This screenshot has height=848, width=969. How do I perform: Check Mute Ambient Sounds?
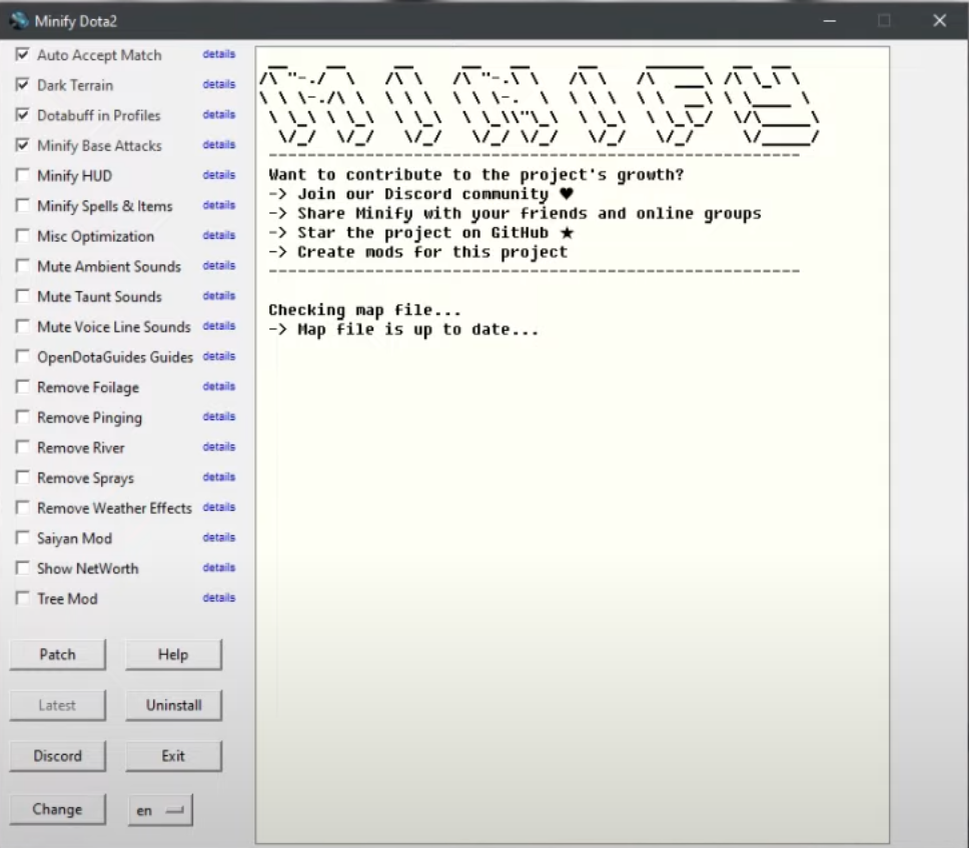click(x=22, y=266)
